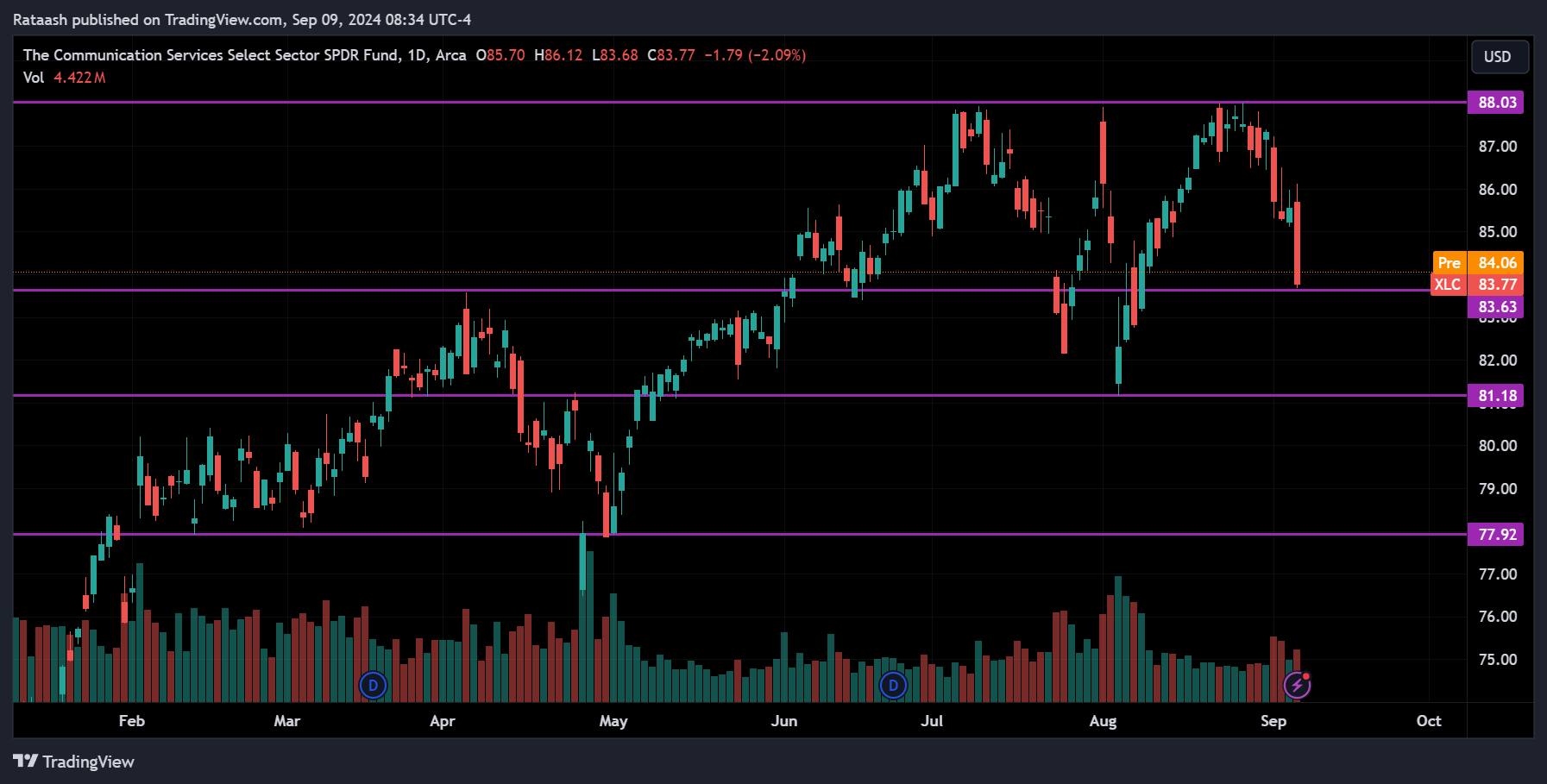Viewport: 1547px width, 784px height.
Task: Click the 79.00 price axis label
Action: [1498, 489]
